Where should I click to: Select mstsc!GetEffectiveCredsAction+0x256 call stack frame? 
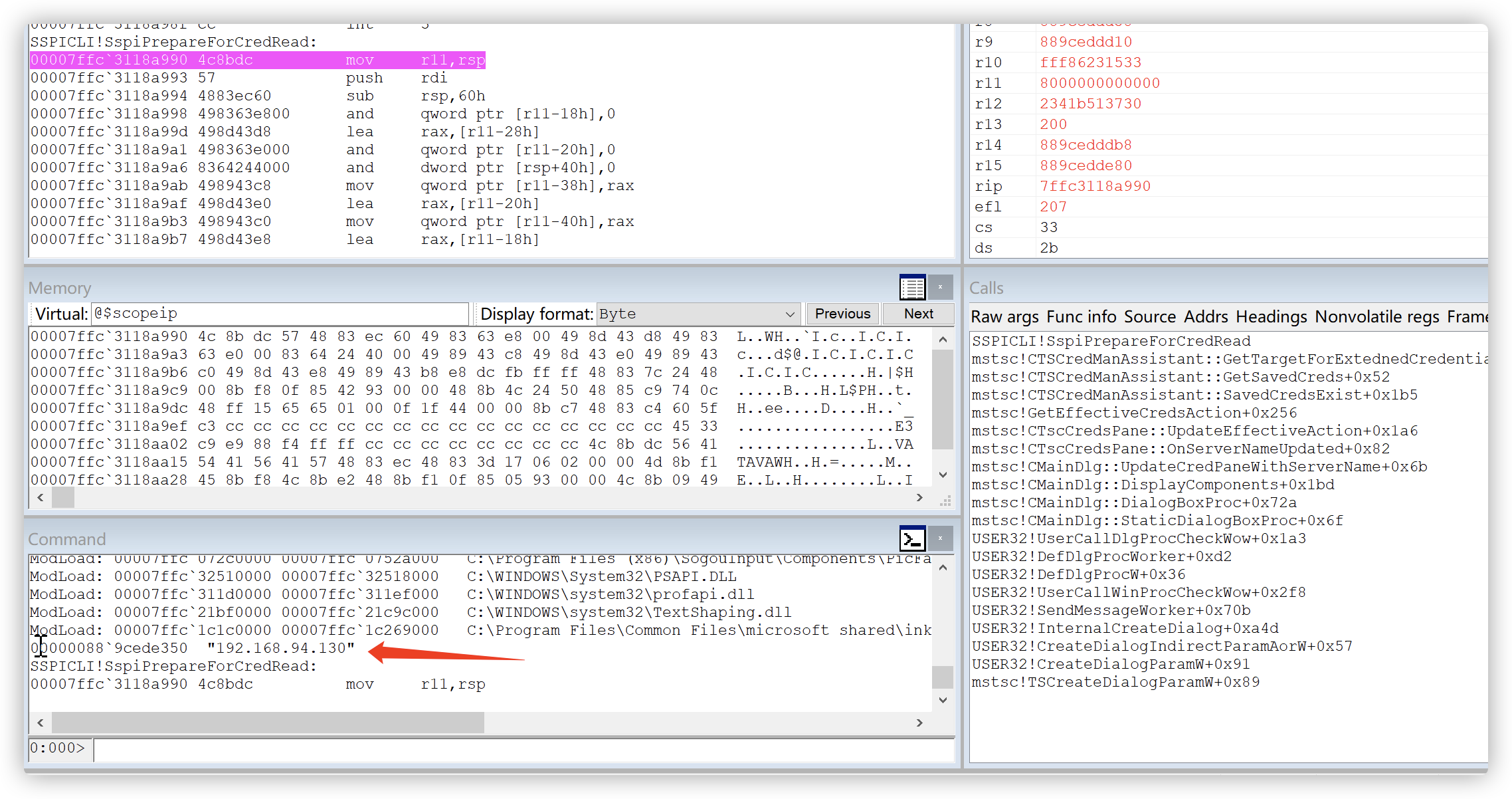point(1134,413)
